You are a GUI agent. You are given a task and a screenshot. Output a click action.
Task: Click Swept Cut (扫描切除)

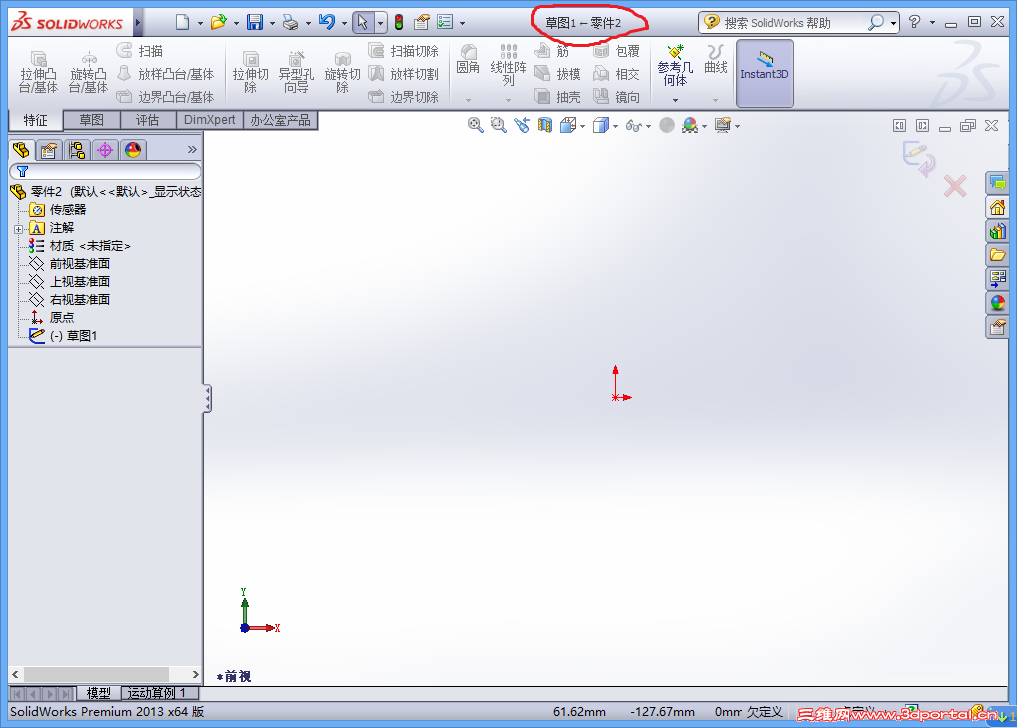click(403, 51)
